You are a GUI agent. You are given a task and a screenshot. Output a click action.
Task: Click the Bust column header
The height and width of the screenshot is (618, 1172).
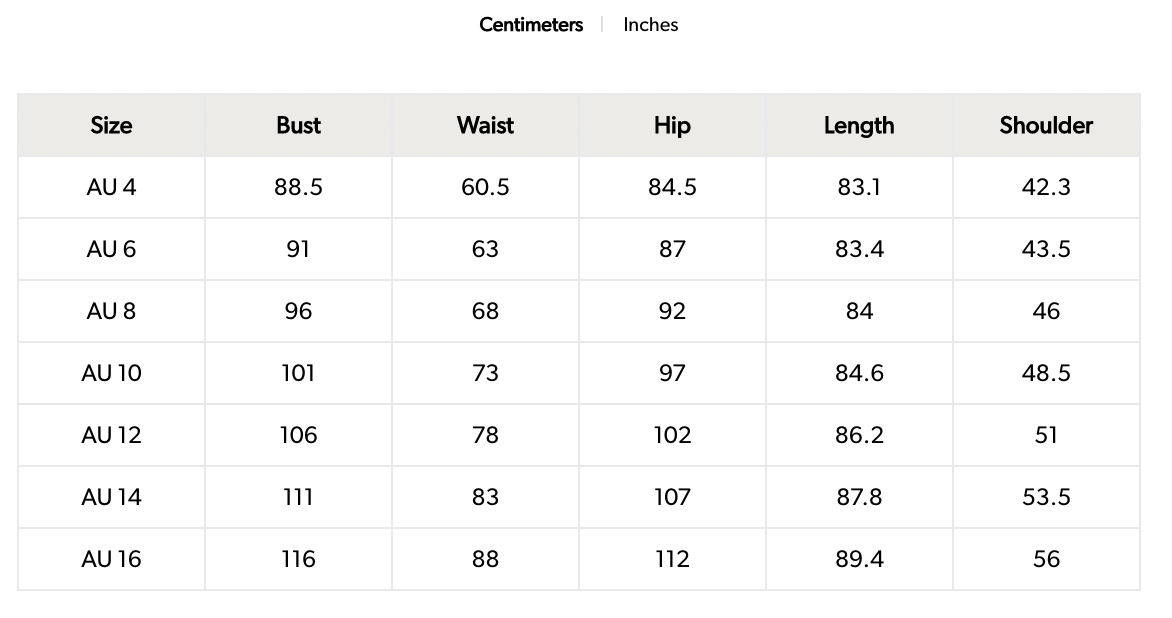tap(298, 125)
